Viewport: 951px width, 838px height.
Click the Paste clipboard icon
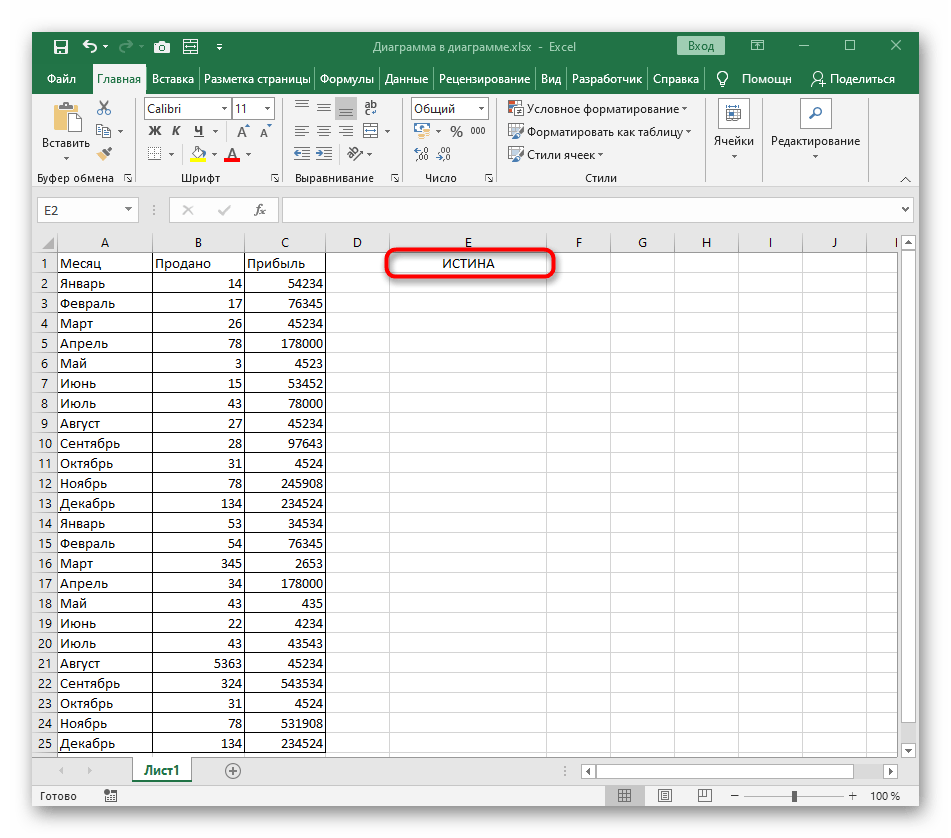67,117
